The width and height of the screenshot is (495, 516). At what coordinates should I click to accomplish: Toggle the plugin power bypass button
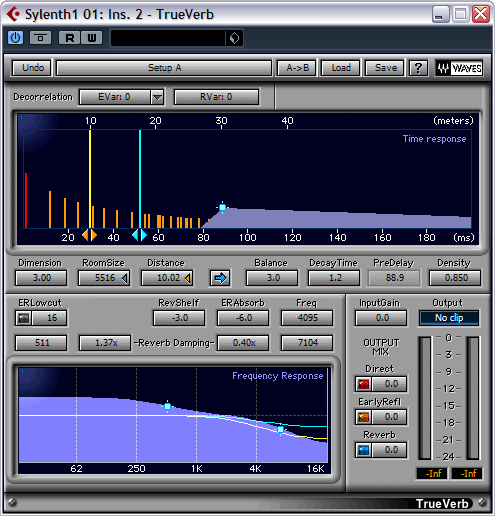[x=15, y=38]
